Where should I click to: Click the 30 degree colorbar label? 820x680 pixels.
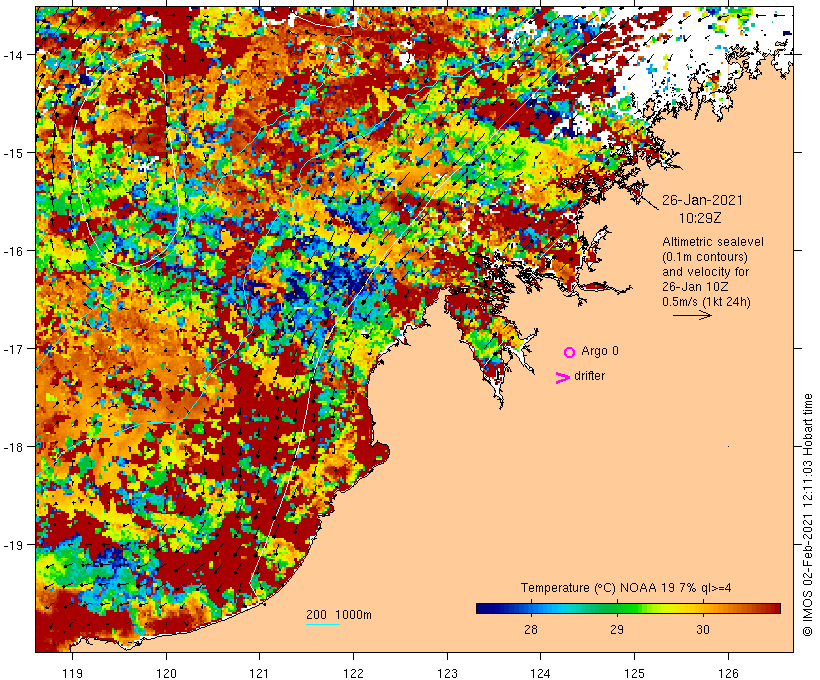(703, 629)
